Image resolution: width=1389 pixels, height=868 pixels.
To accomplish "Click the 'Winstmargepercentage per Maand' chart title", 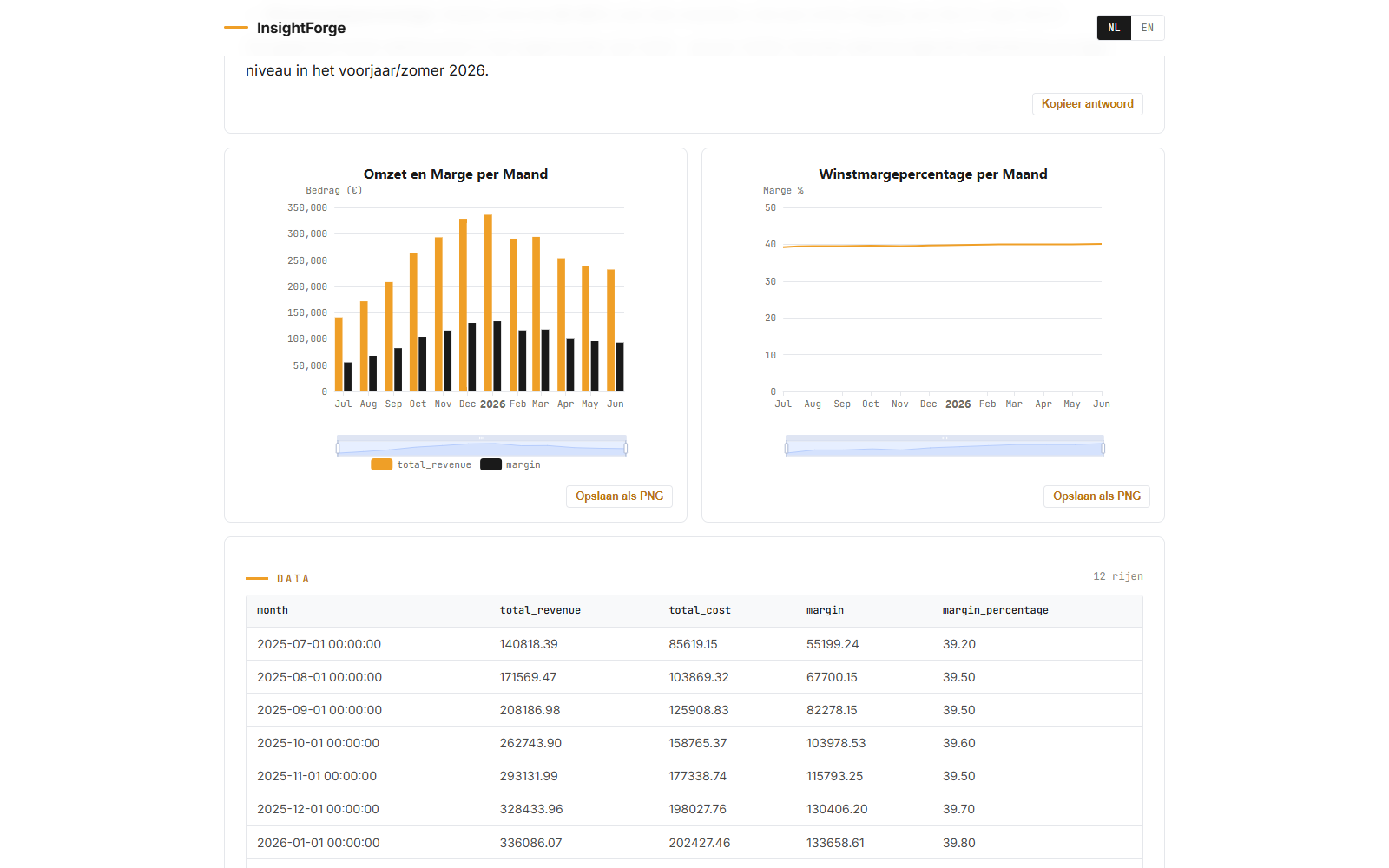I will tap(933, 174).
